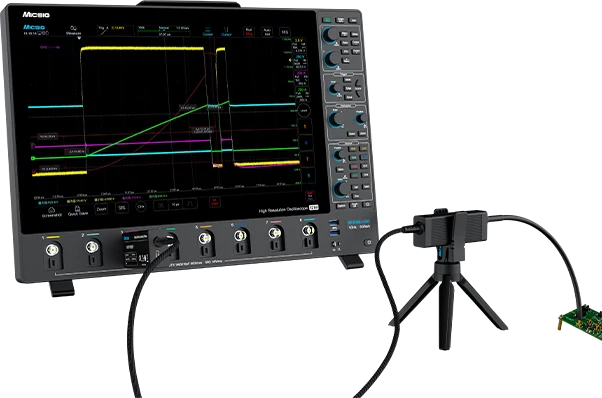The image size is (602, 398).
Task: Turn the small Horizontal position knob
Action: pos(360,119)
